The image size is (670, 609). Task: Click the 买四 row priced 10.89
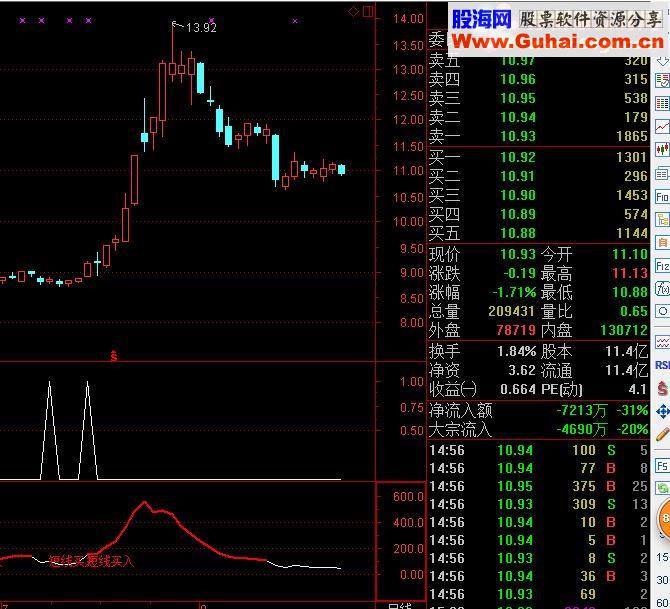(x=538, y=214)
